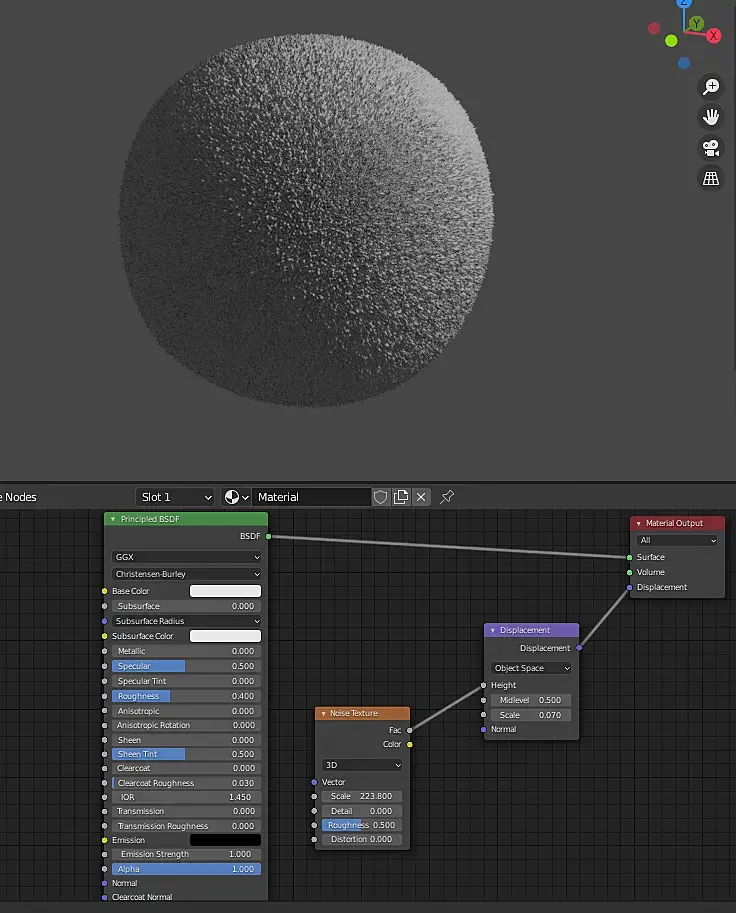Click the new material duplicate icon
The image size is (736, 913).
tap(401, 497)
